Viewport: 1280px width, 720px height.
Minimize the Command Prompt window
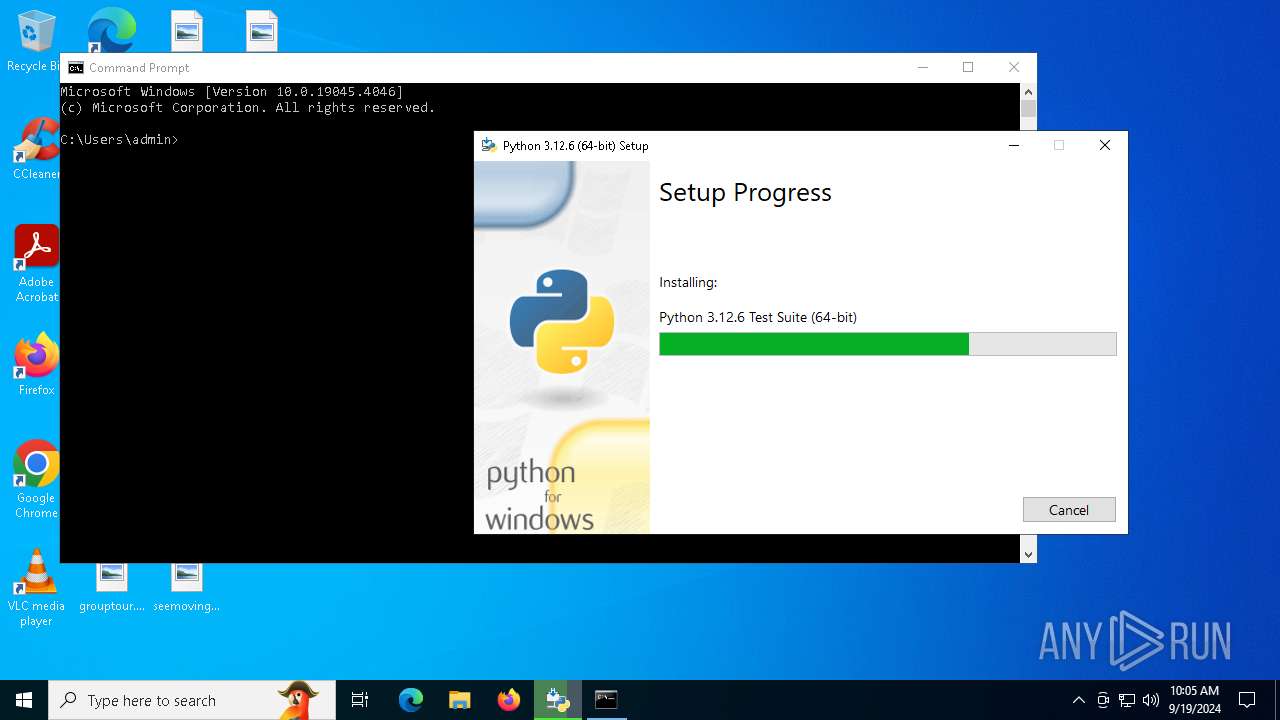[x=922, y=68]
